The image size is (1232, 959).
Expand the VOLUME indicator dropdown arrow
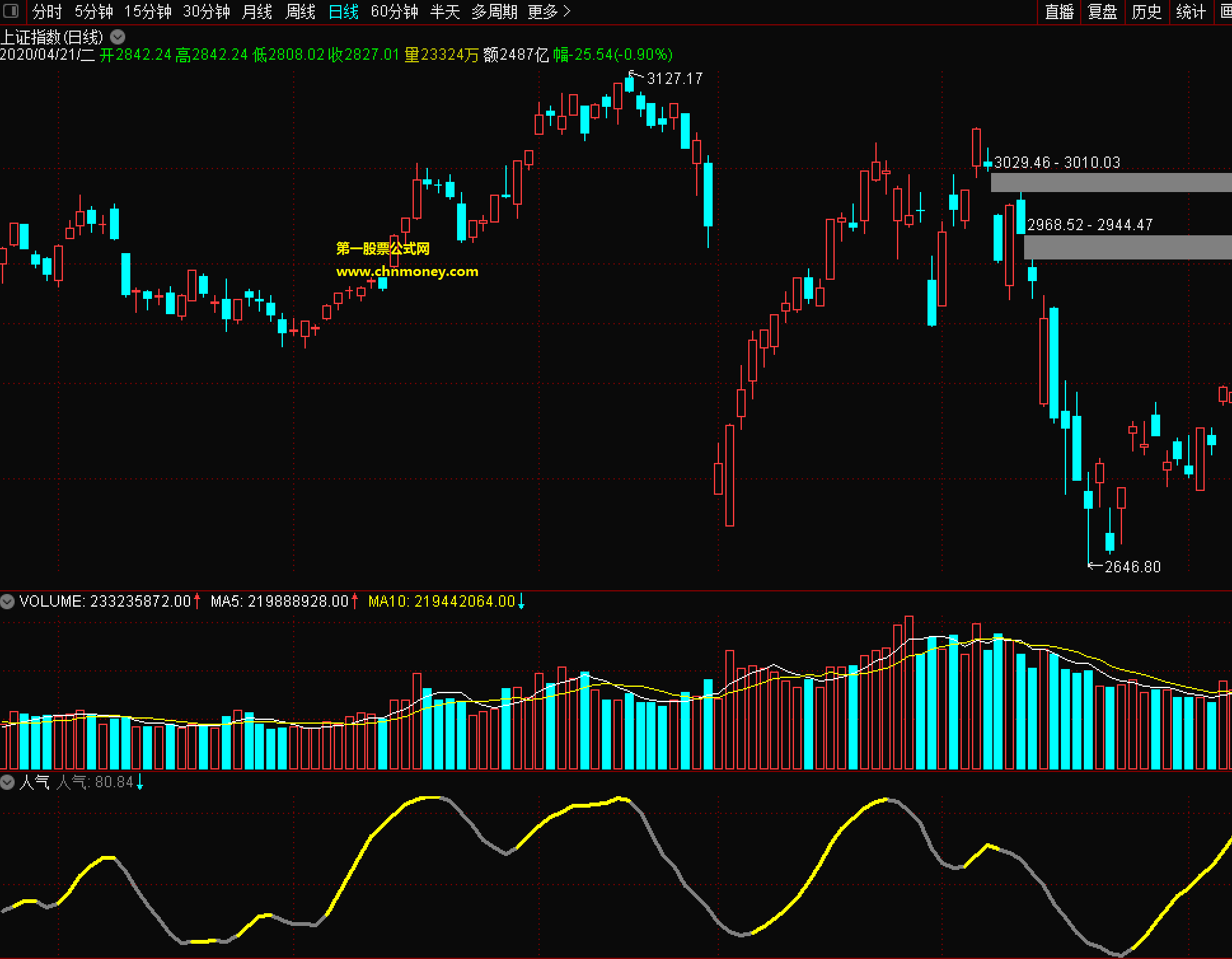[x=8, y=601]
